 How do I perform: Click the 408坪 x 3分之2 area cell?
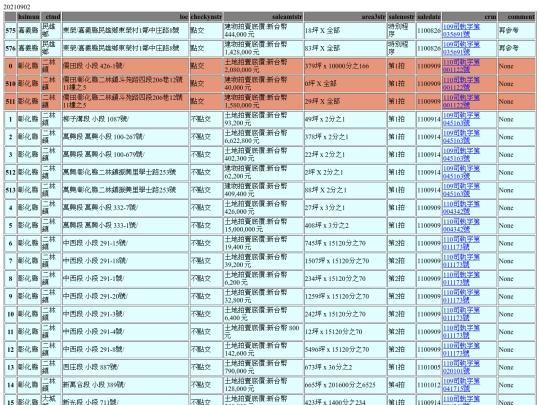coord(345,225)
